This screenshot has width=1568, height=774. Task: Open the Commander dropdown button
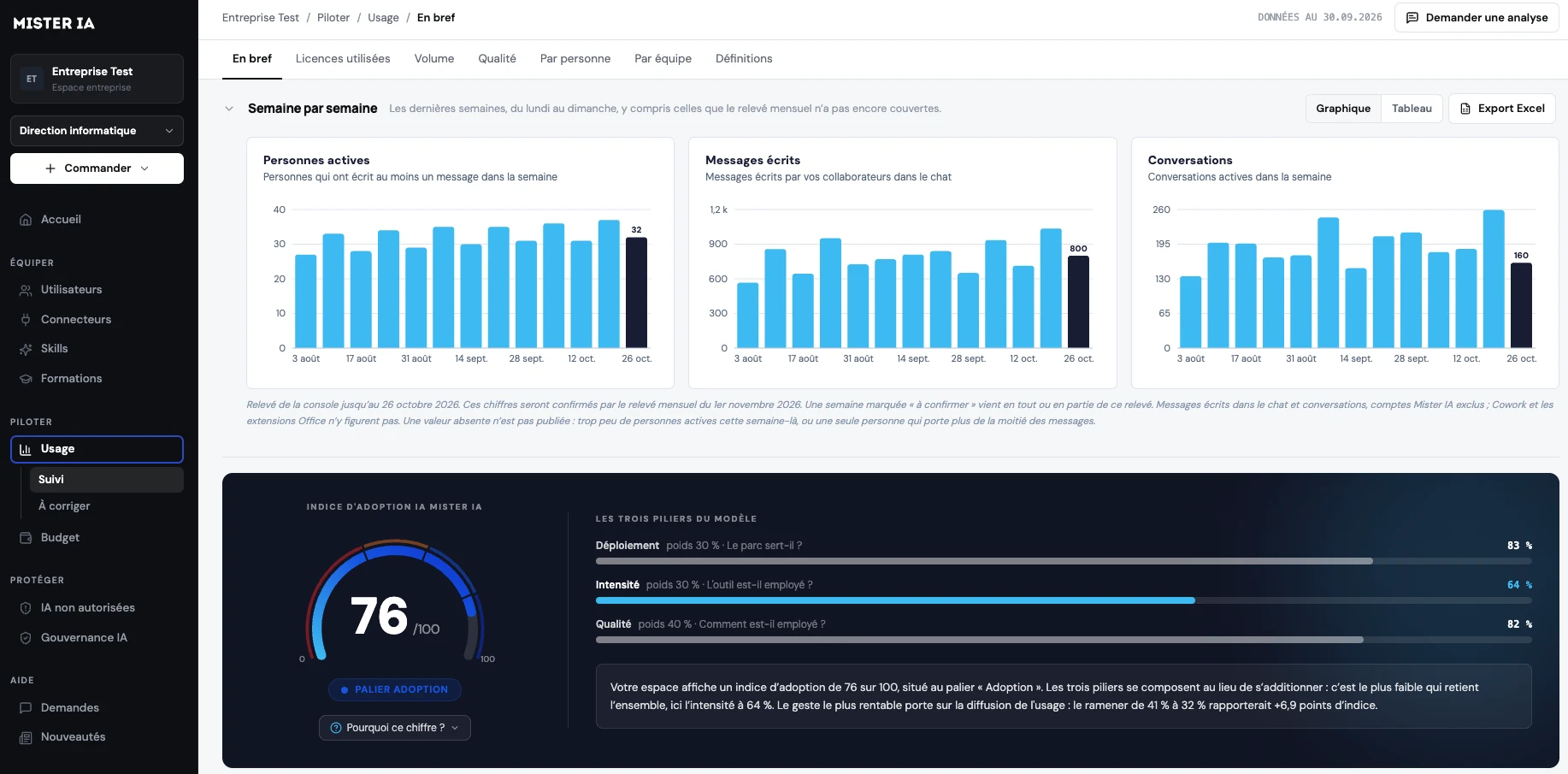pyautogui.click(x=97, y=168)
